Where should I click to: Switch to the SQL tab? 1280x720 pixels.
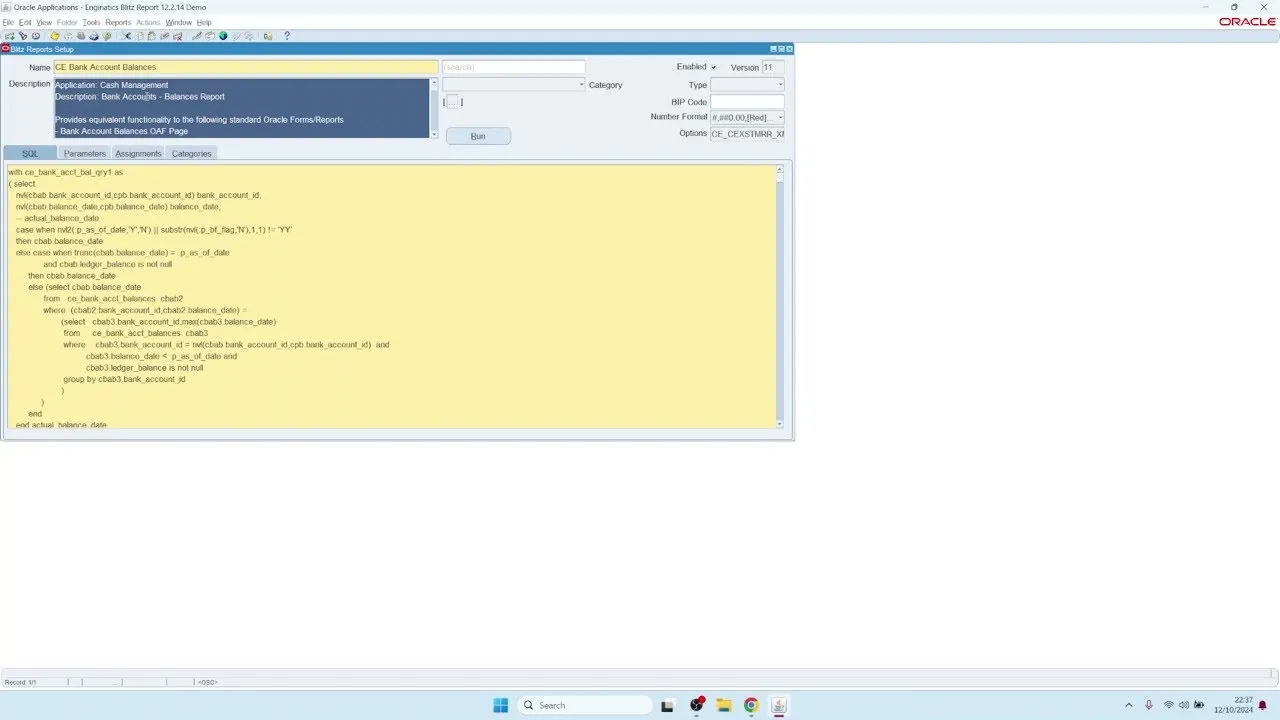[30, 153]
